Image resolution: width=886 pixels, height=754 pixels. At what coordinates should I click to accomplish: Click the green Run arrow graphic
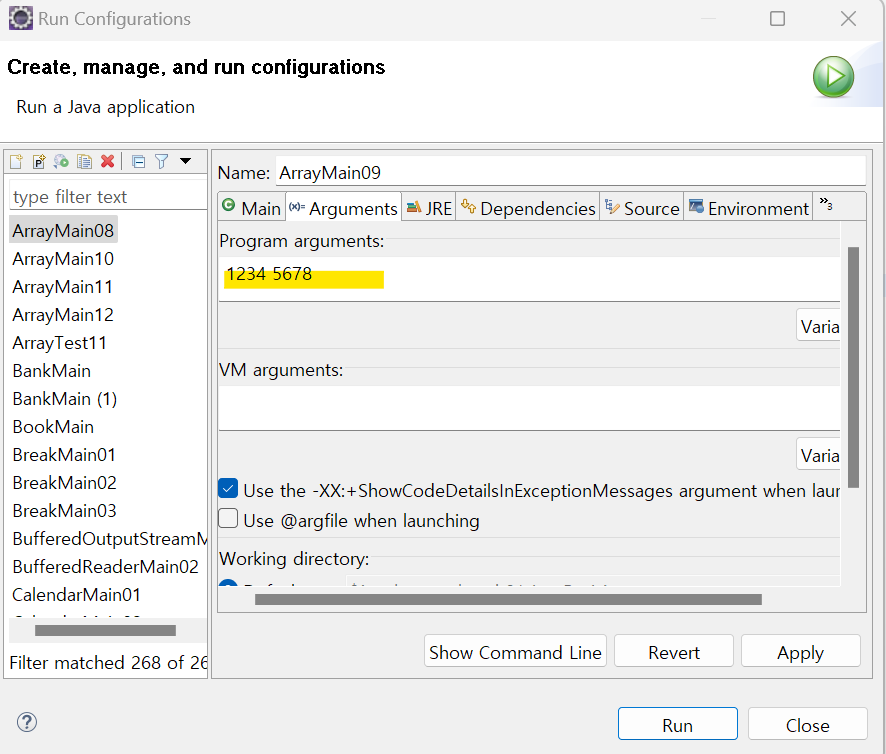click(x=833, y=76)
